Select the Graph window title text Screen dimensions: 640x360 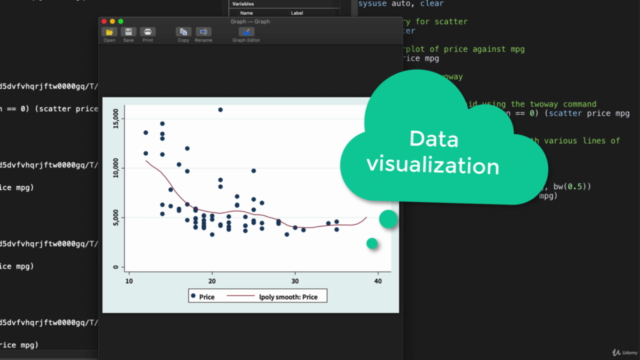pos(250,21)
